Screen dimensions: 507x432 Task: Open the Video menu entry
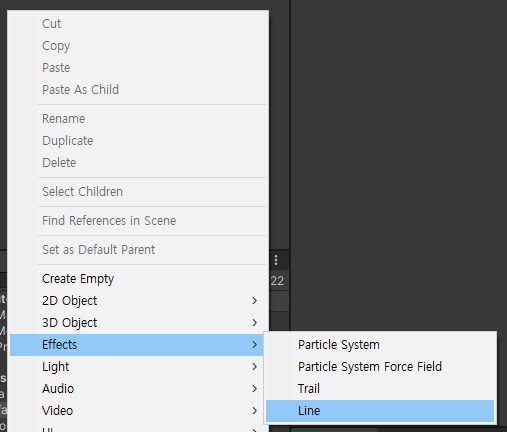[138, 411]
